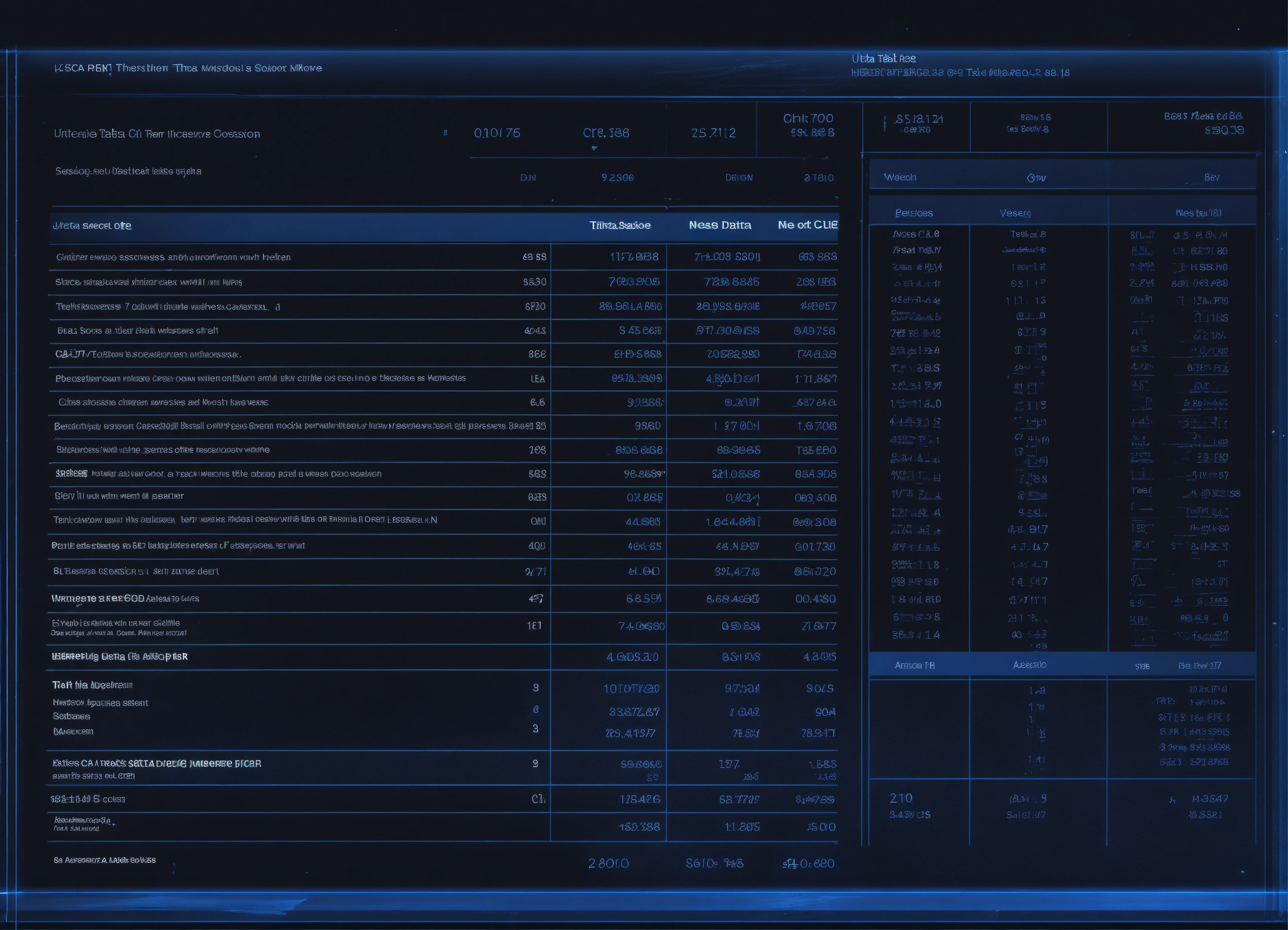Open the Utta Tabl Ree header link
This screenshot has height=930, width=1288.
pos(883,59)
